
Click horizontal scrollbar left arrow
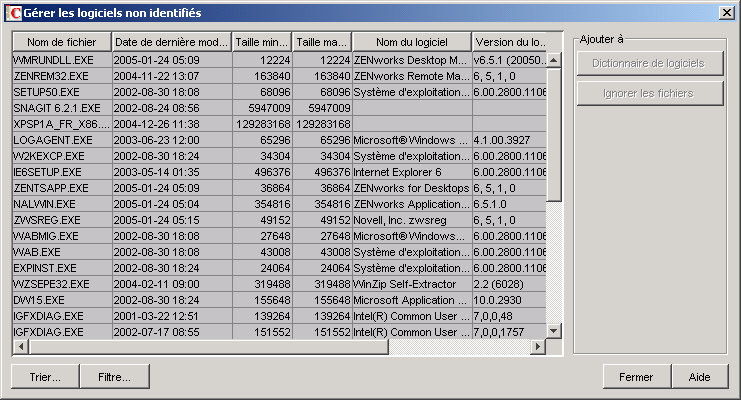pos(20,347)
